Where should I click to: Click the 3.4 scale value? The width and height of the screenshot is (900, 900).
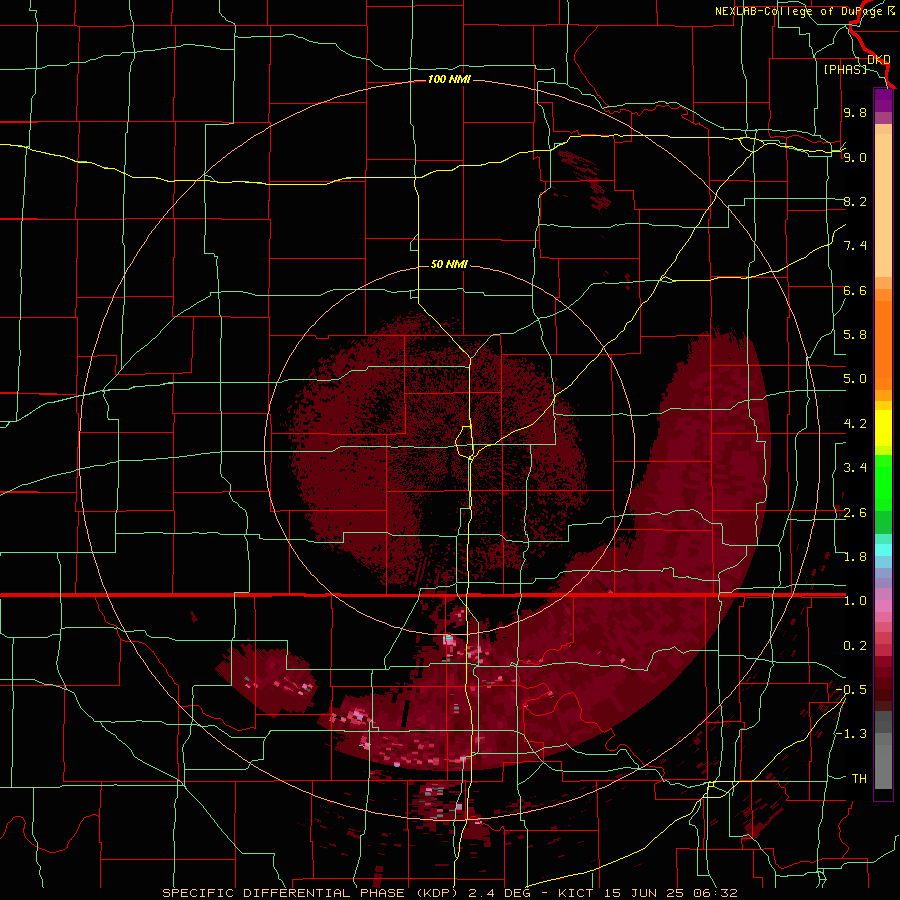855,468
